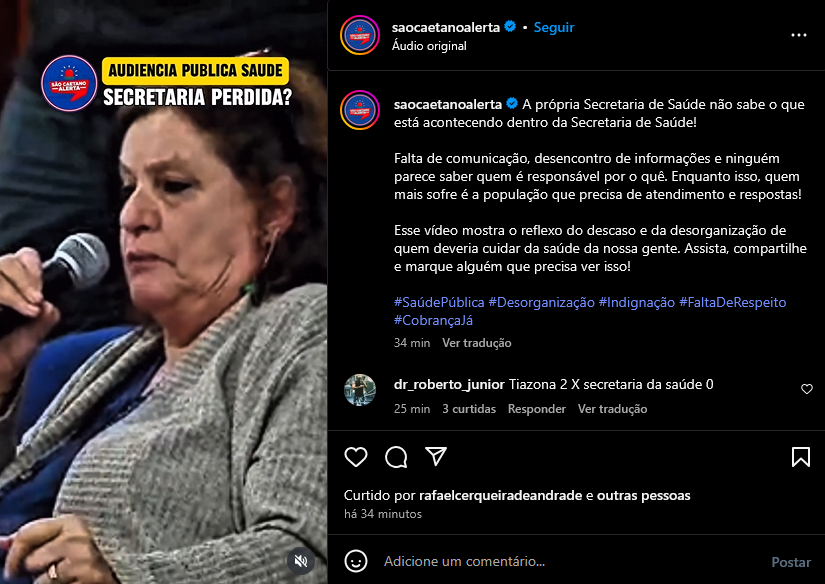Screen dimensions: 825x584
Task: Open dr_roberto_junior's profile avatar
Action: click(x=360, y=390)
